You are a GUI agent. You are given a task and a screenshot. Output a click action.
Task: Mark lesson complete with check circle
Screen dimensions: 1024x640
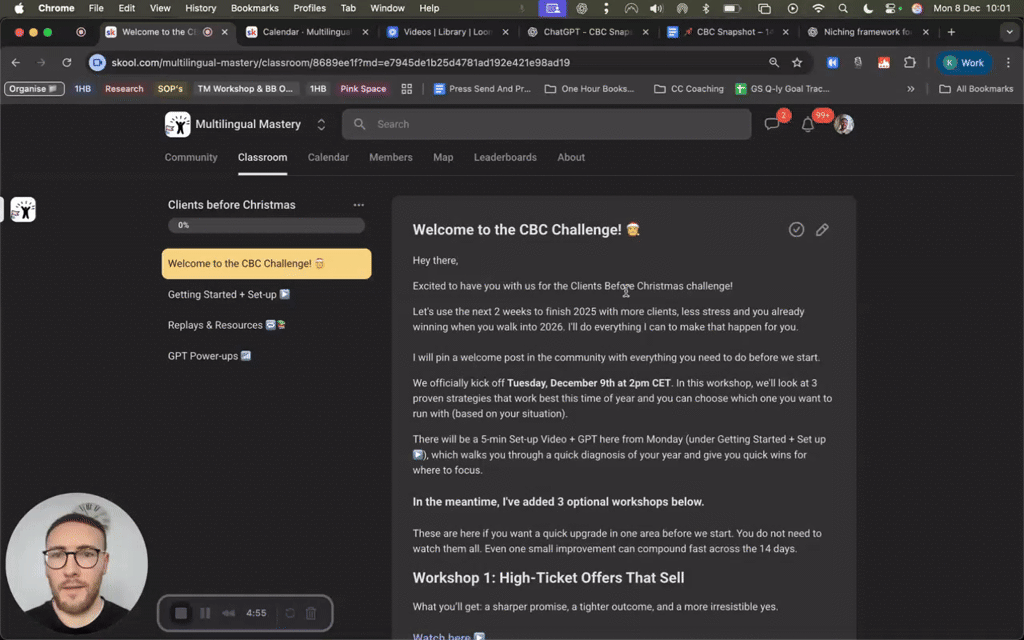[796, 229]
